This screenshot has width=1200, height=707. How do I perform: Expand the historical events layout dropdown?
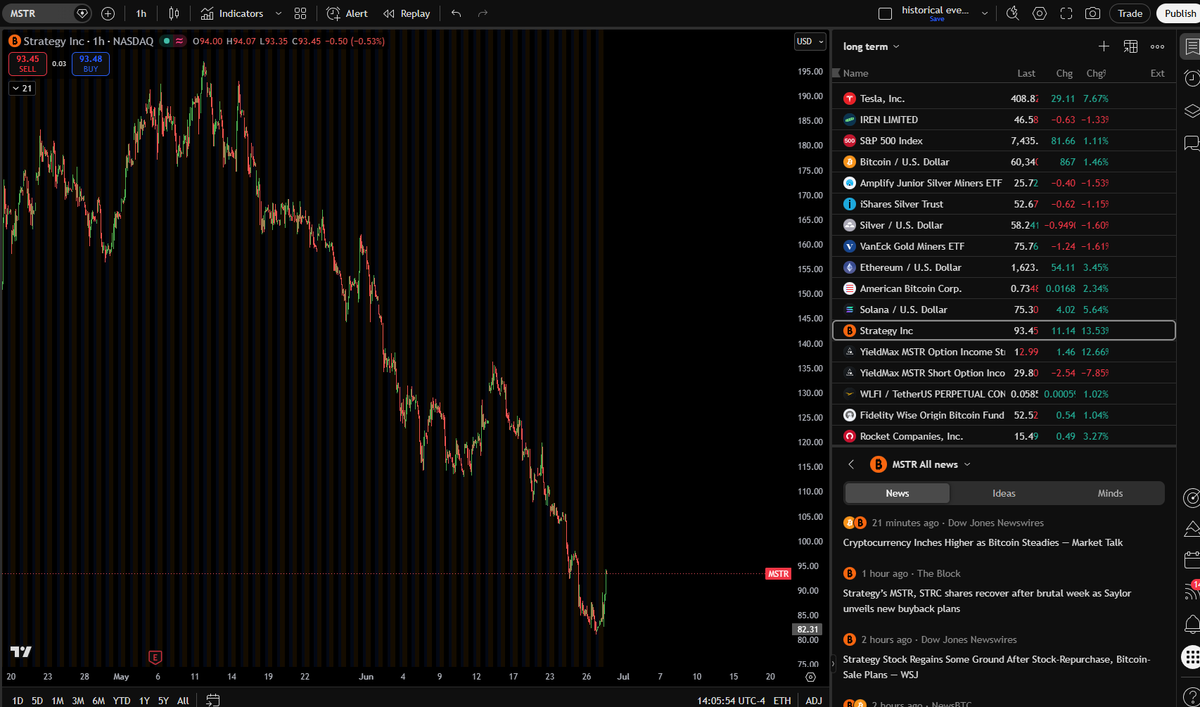coord(984,14)
